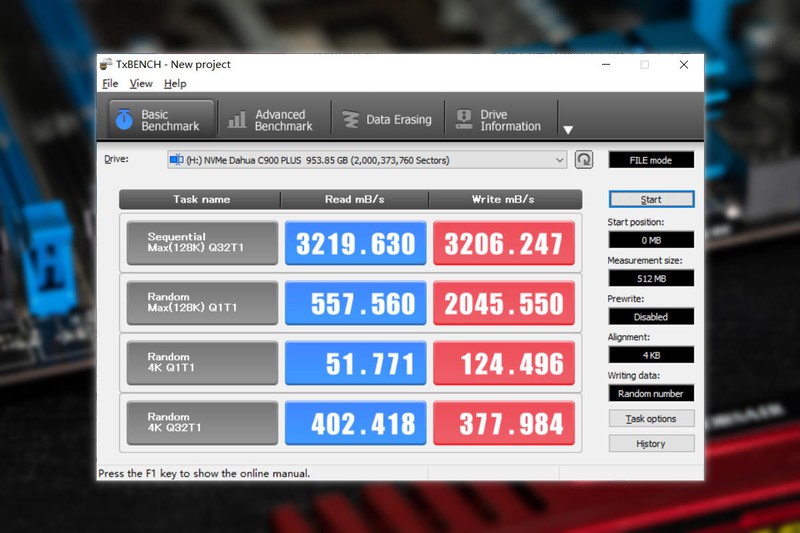Open the Drive selection dropdown

pyautogui.click(x=367, y=160)
